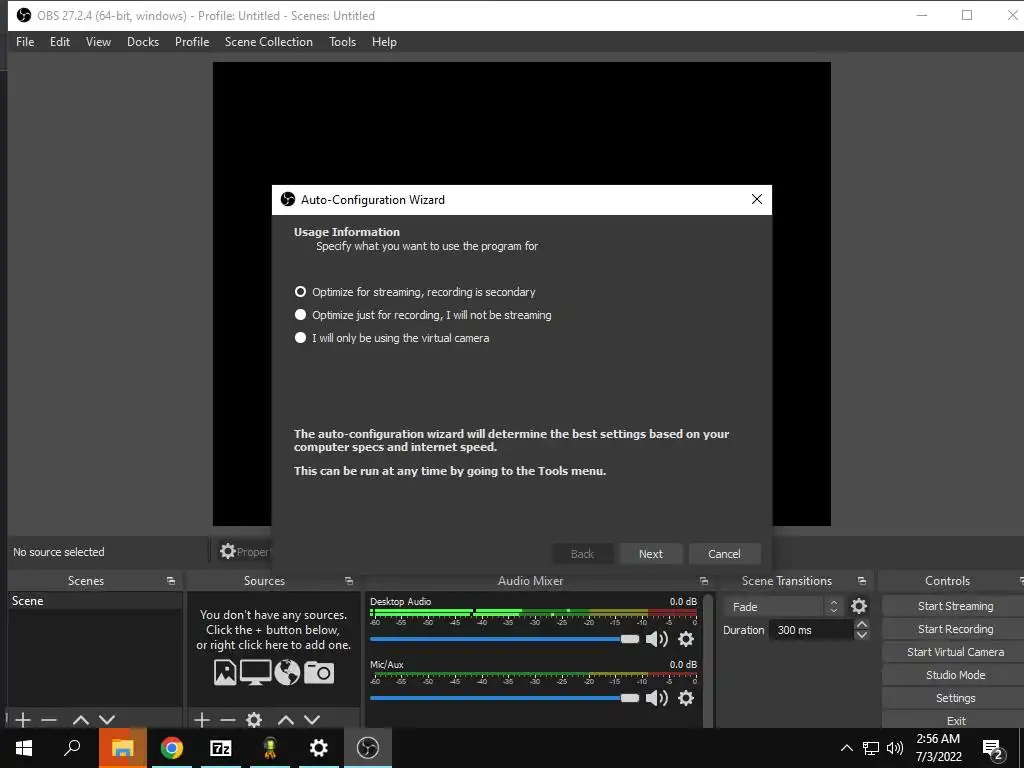The width and height of the screenshot is (1024, 768).
Task: Open the File menu
Action: pyautogui.click(x=25, y=42)
